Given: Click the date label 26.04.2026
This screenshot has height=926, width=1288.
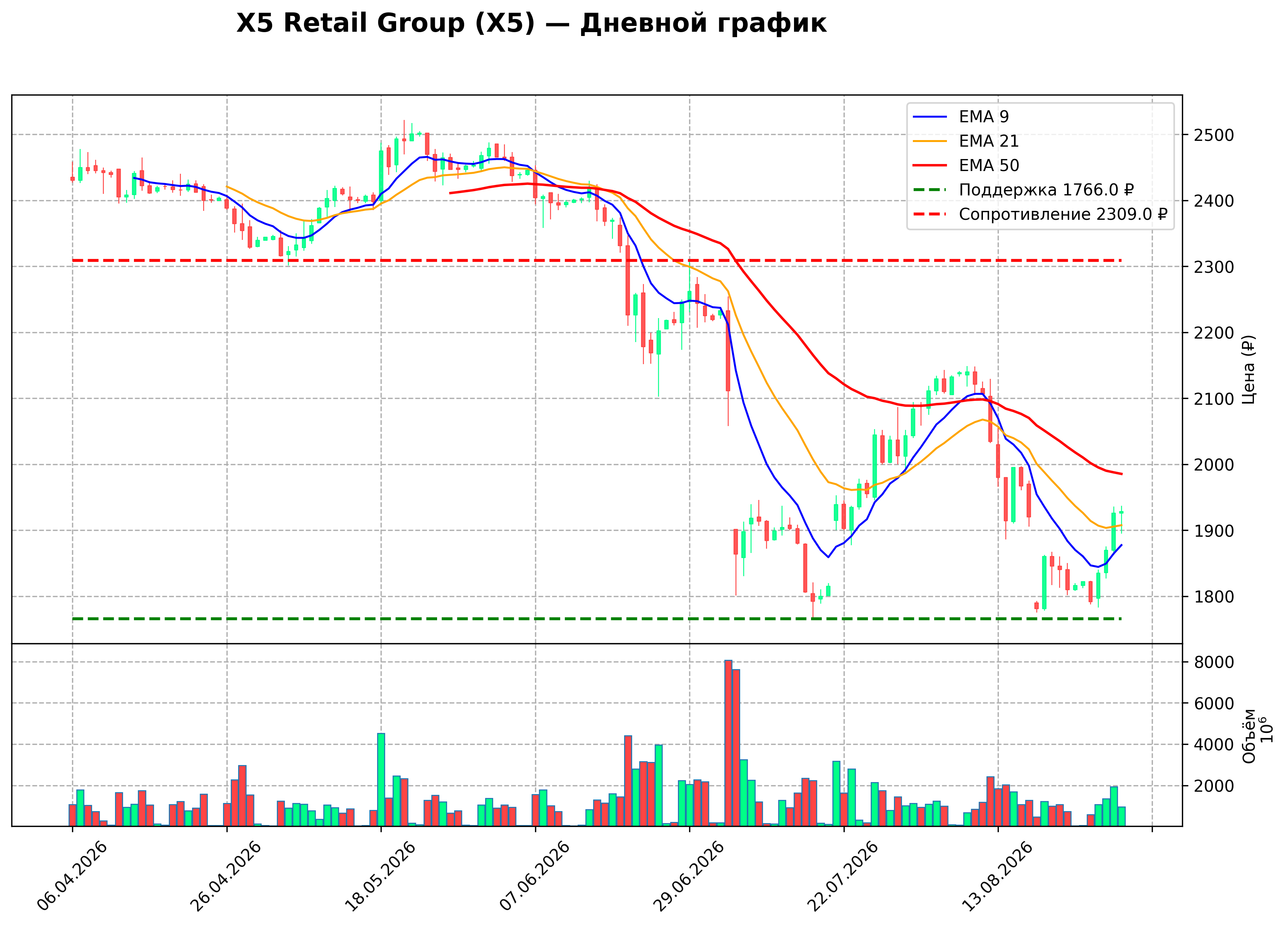Looking at the screenshot, I should (226, 876).
